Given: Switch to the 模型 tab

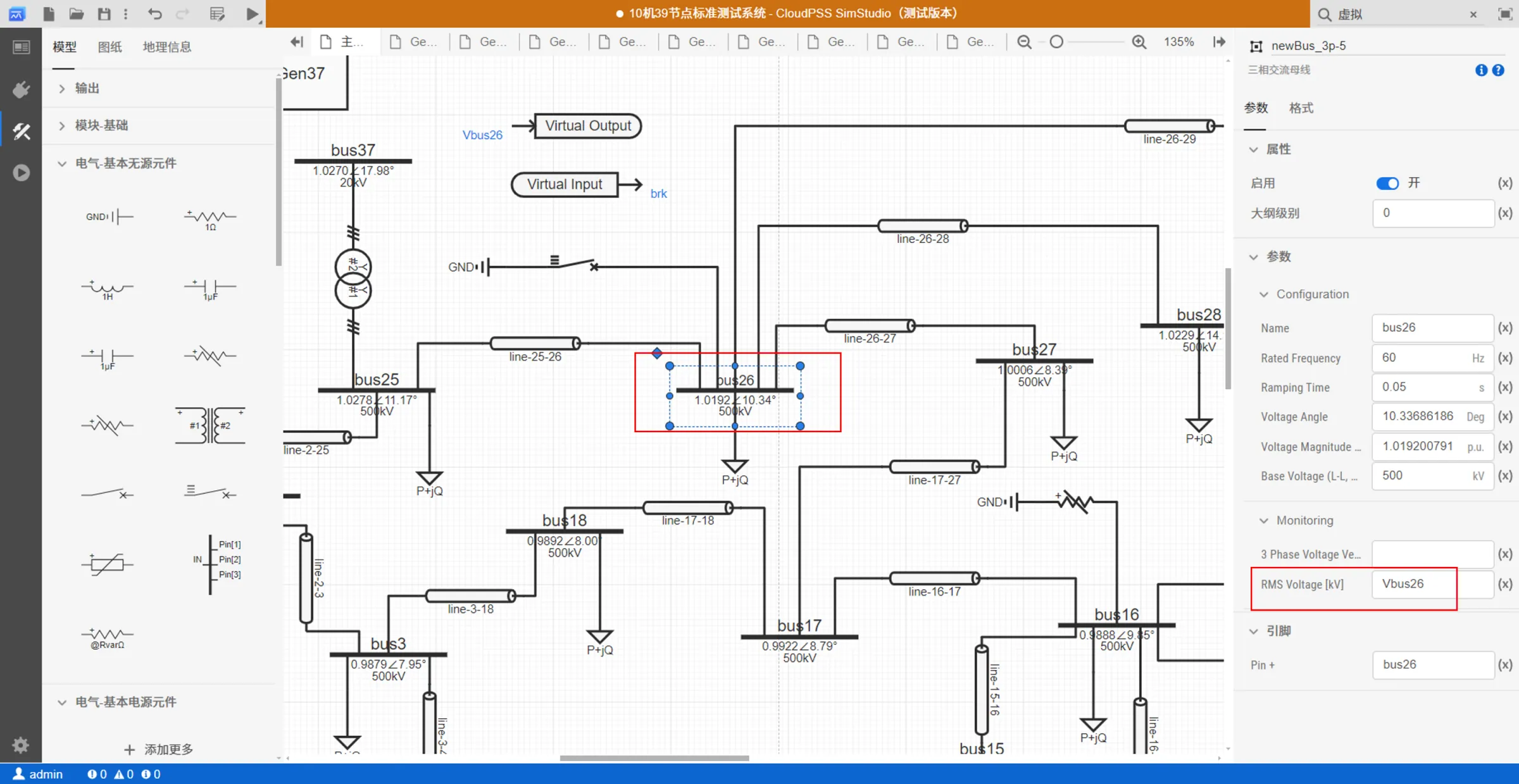Looking at the screenshot, I should pyautogui.click(x=64, y=47).
